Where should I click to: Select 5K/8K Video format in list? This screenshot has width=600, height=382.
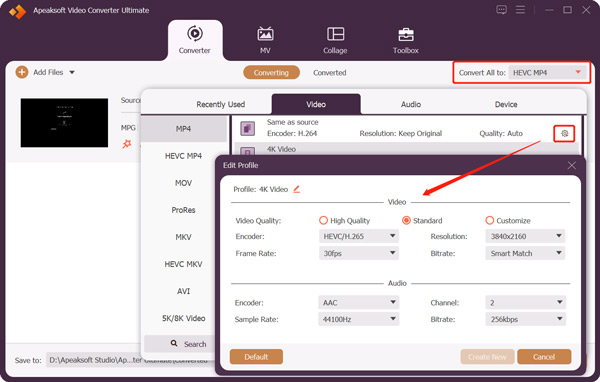pos(184,318)
